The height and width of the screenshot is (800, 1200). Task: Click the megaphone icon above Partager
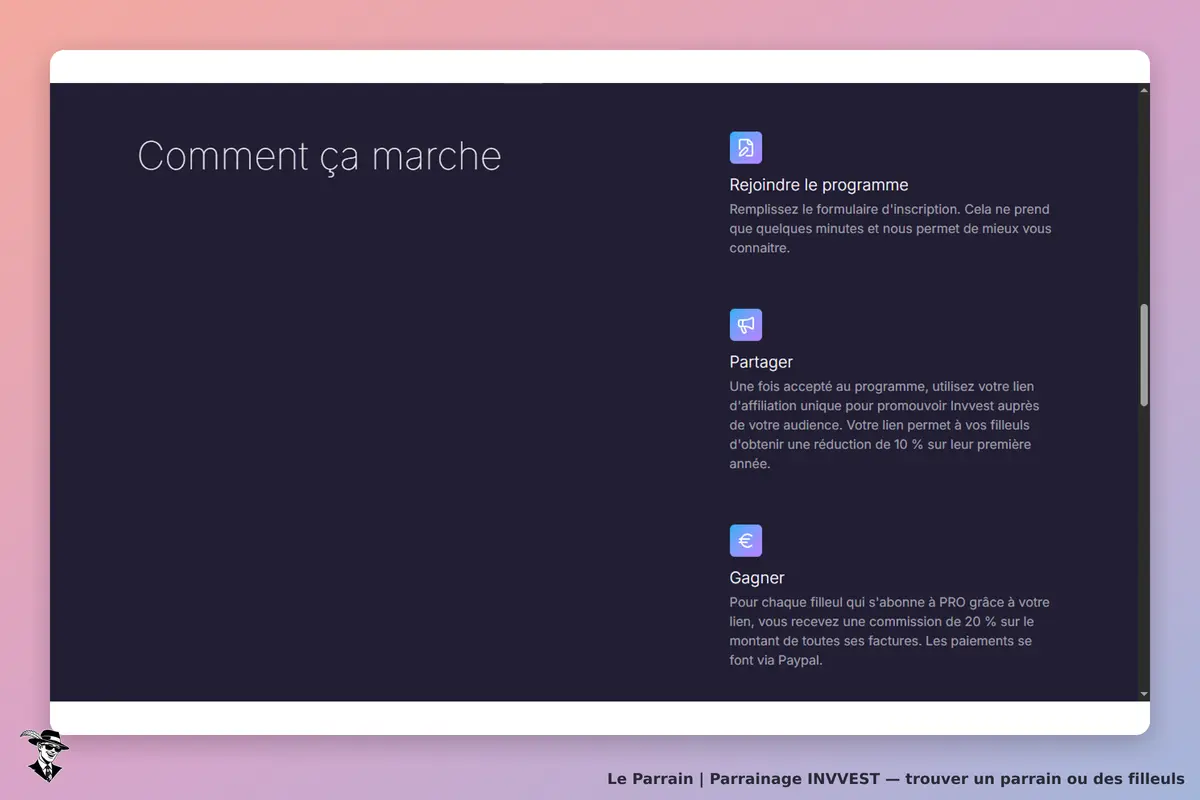coord(746,325)
